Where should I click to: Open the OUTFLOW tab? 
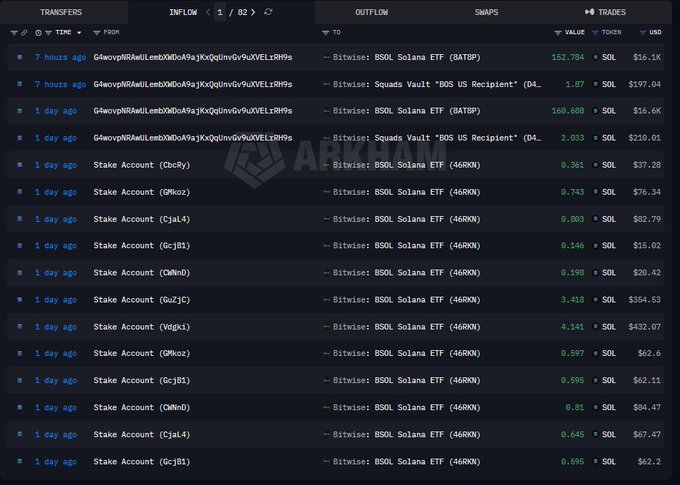click(x=372, y=12)
